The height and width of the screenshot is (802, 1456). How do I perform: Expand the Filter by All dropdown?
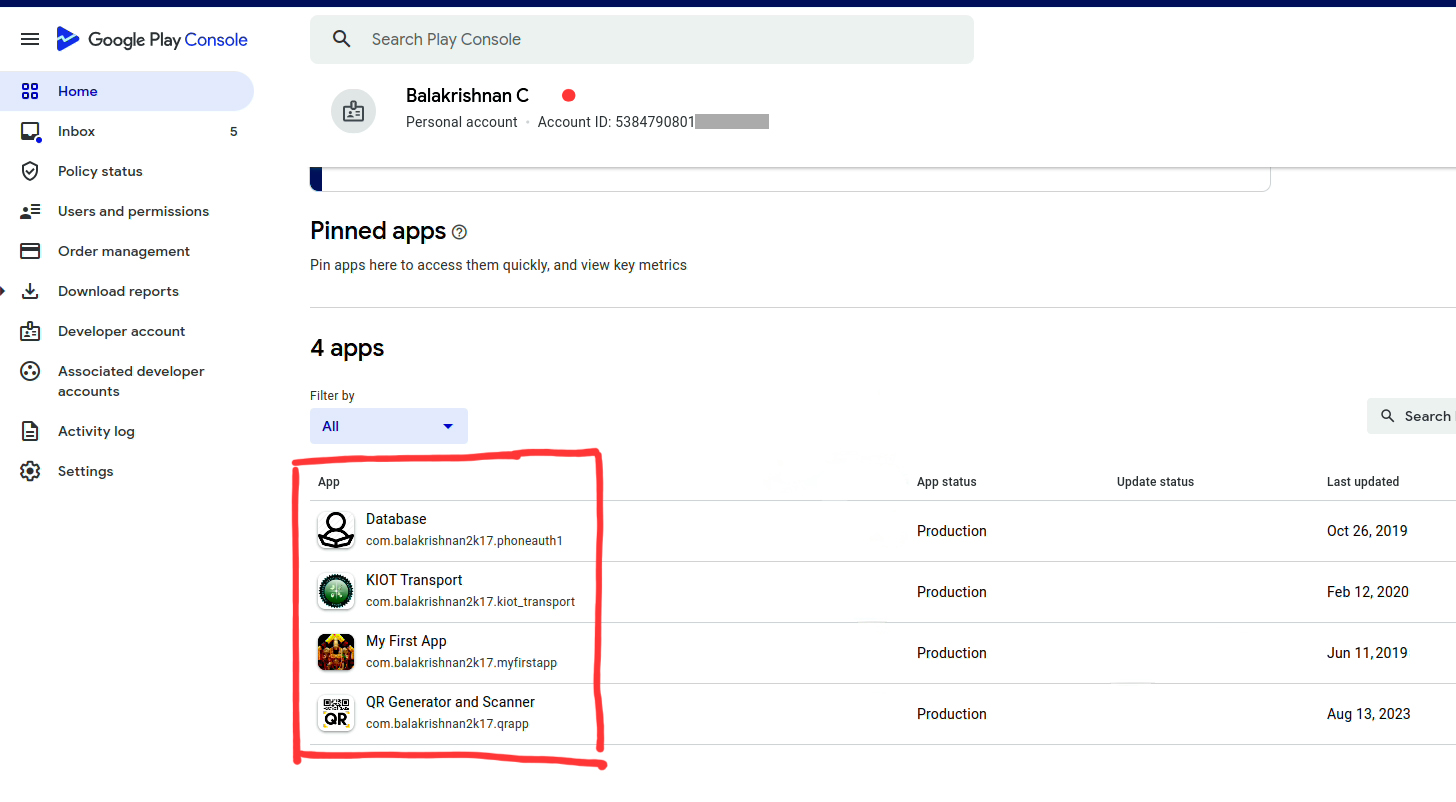(388, 426)
